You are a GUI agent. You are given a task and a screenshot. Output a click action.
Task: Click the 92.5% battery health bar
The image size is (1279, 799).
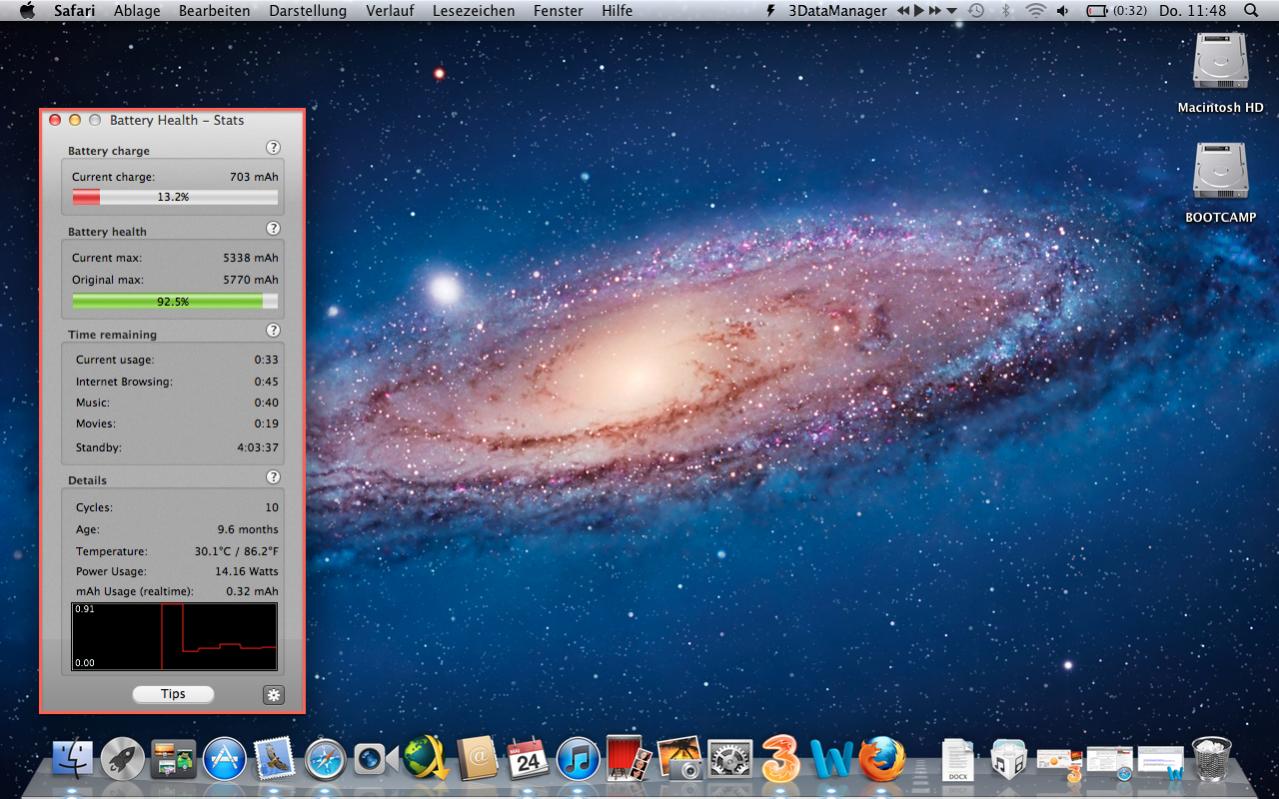(175, 301)
